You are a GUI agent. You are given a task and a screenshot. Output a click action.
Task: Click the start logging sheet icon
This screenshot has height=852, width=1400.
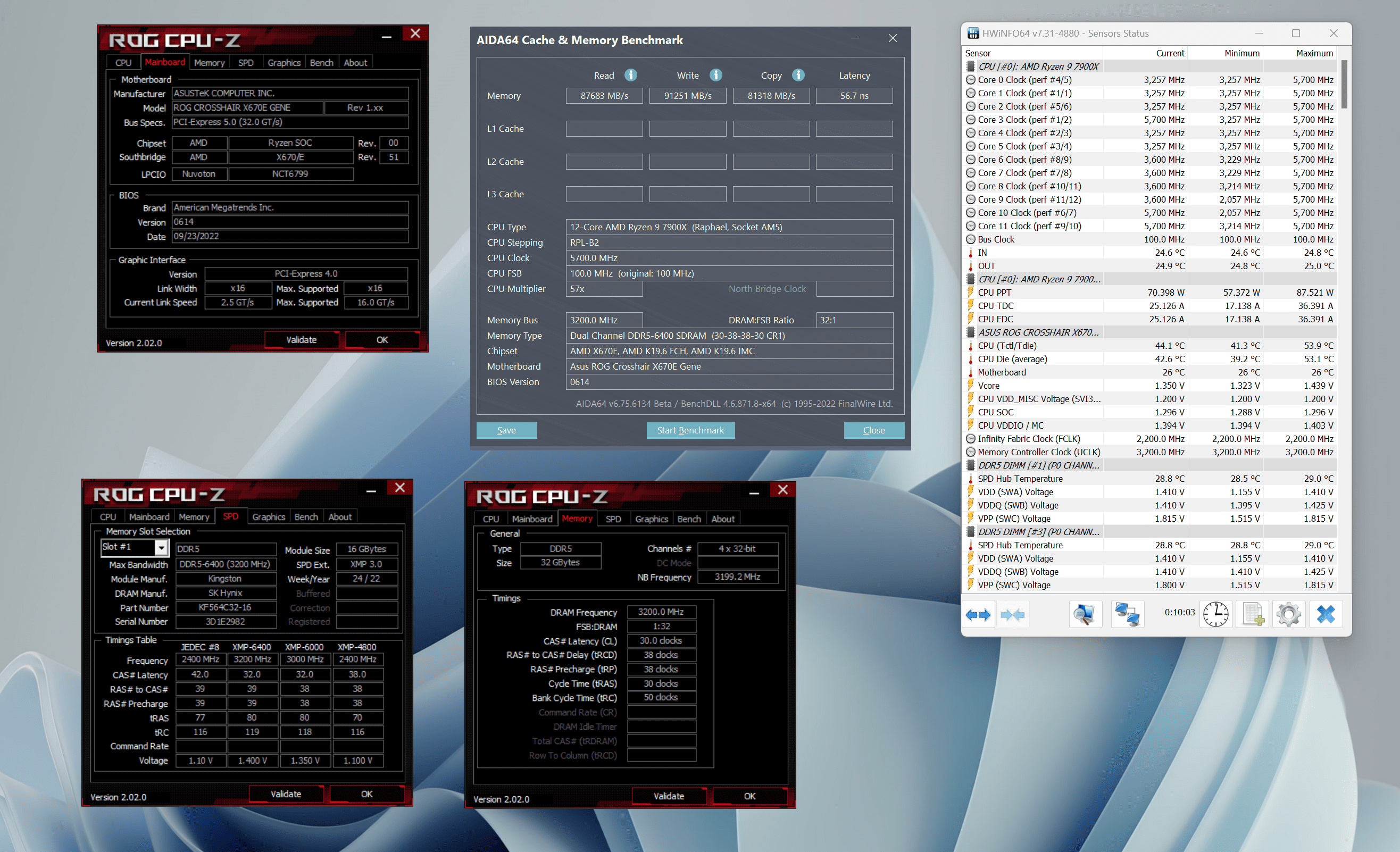coord(1252,615)
